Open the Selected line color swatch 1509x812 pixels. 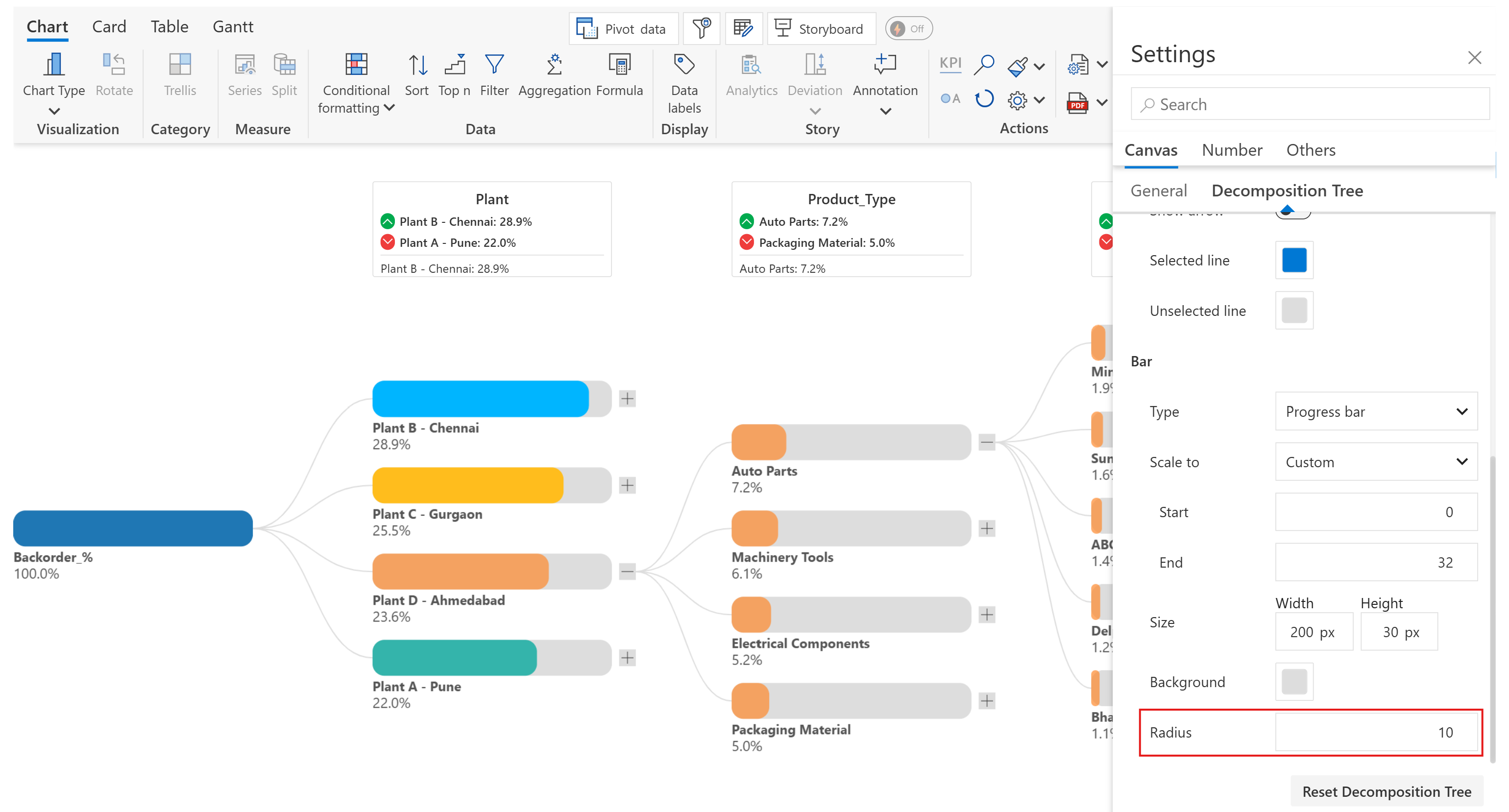pos(1293,261)
